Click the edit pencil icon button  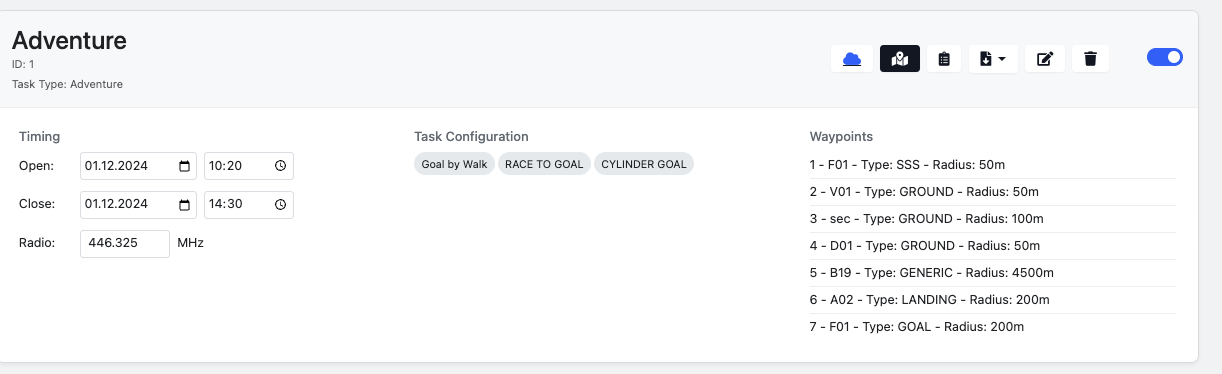click(x=1045, y=59)
